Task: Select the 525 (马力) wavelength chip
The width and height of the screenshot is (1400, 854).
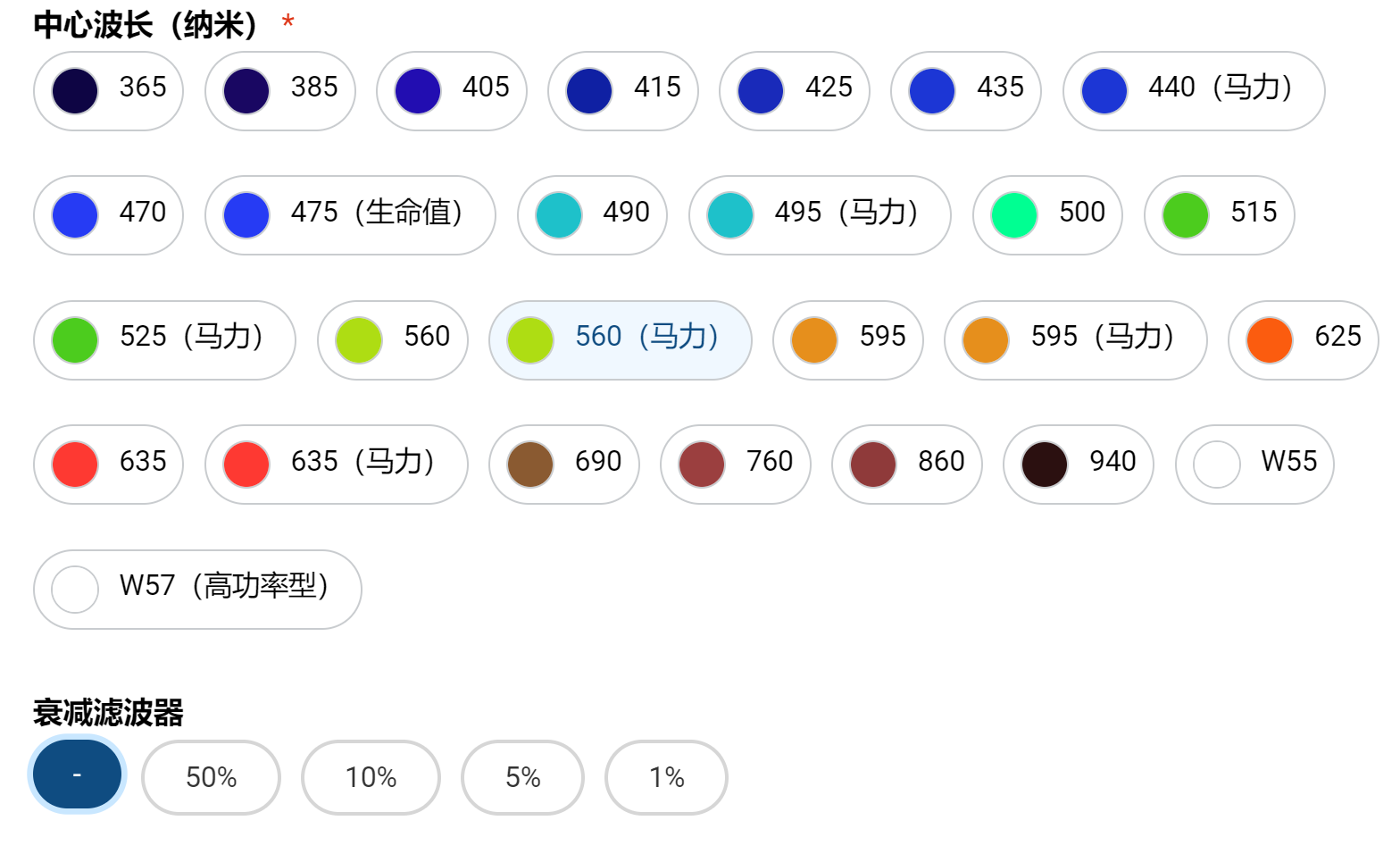Action: pos(164,340)
